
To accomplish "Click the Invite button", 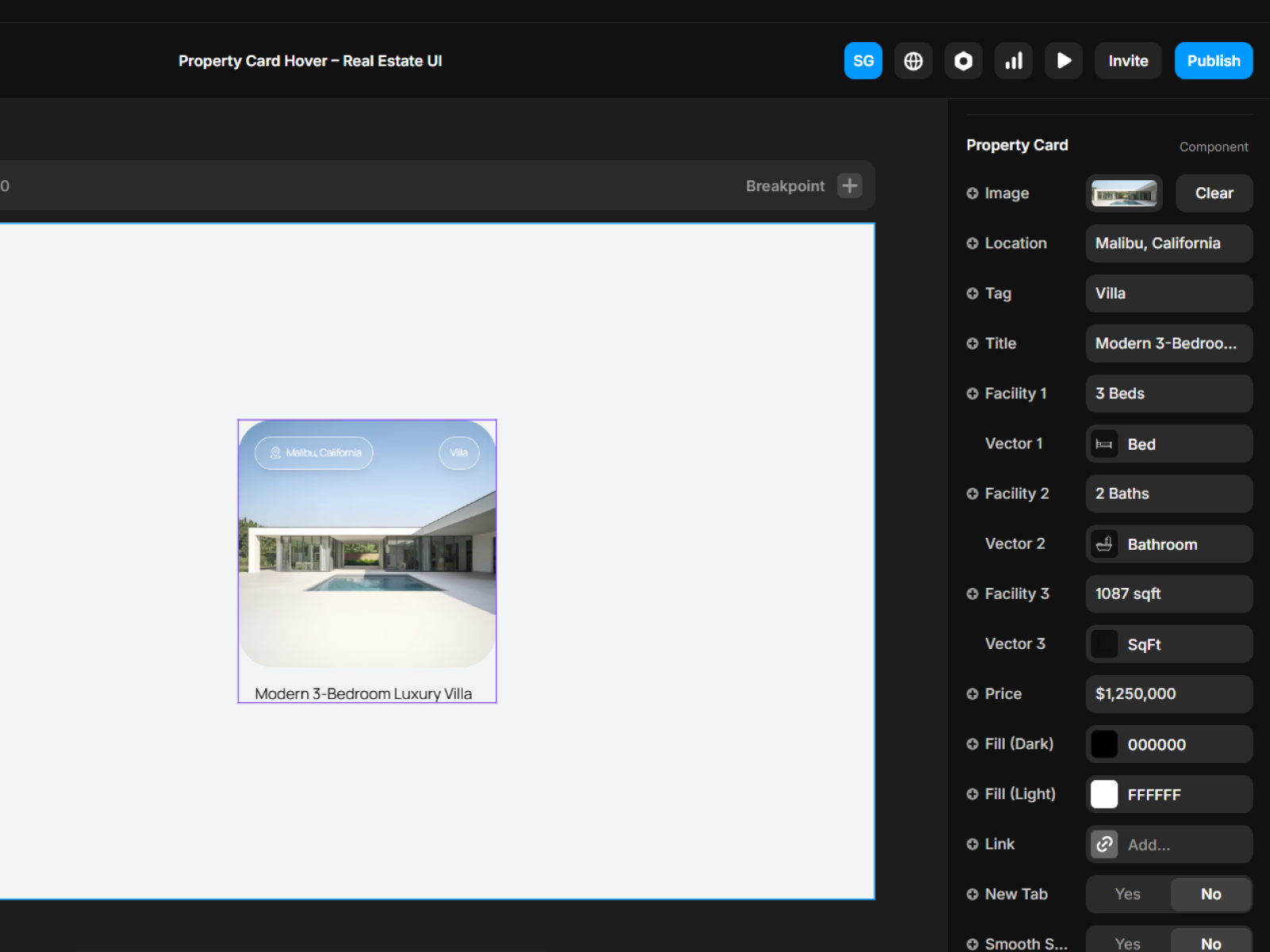I will click(x=1128, y=61).
